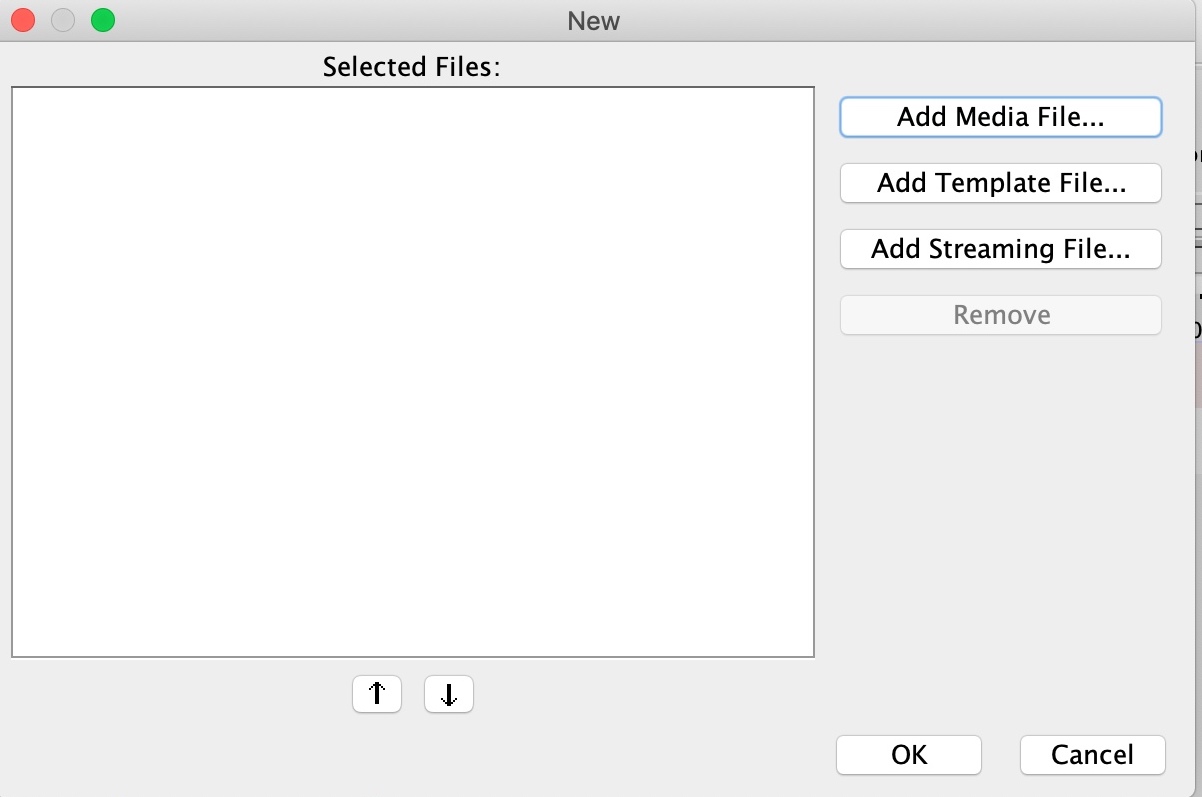The image size is (1202, 797).
Task: Close the New window with red button
Action: point(23,20)
